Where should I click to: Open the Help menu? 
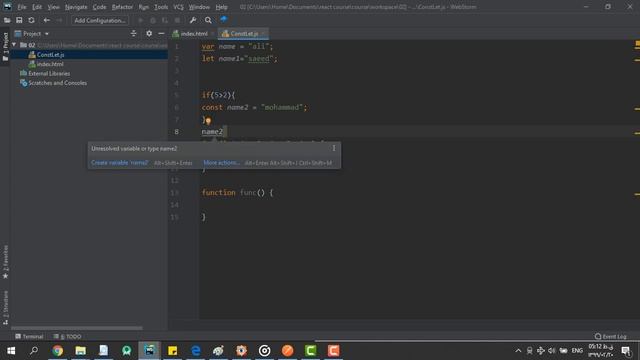pyautogui.click(x=221, y=7)
